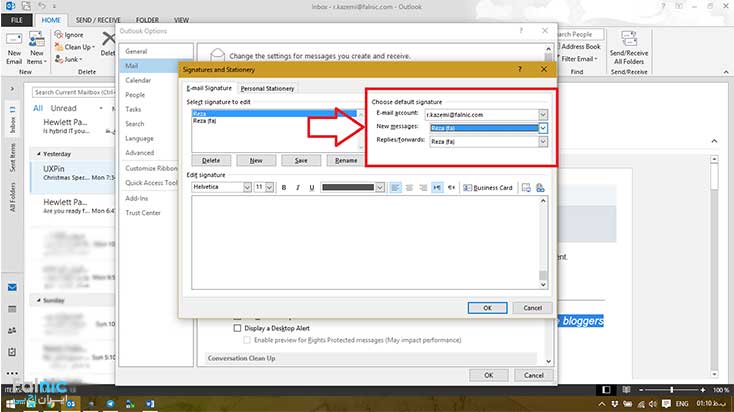This screenshot has width=734, height=412.
Task: Click the Rename signature button
Action: pyautogui.click(x=345, y=160)
